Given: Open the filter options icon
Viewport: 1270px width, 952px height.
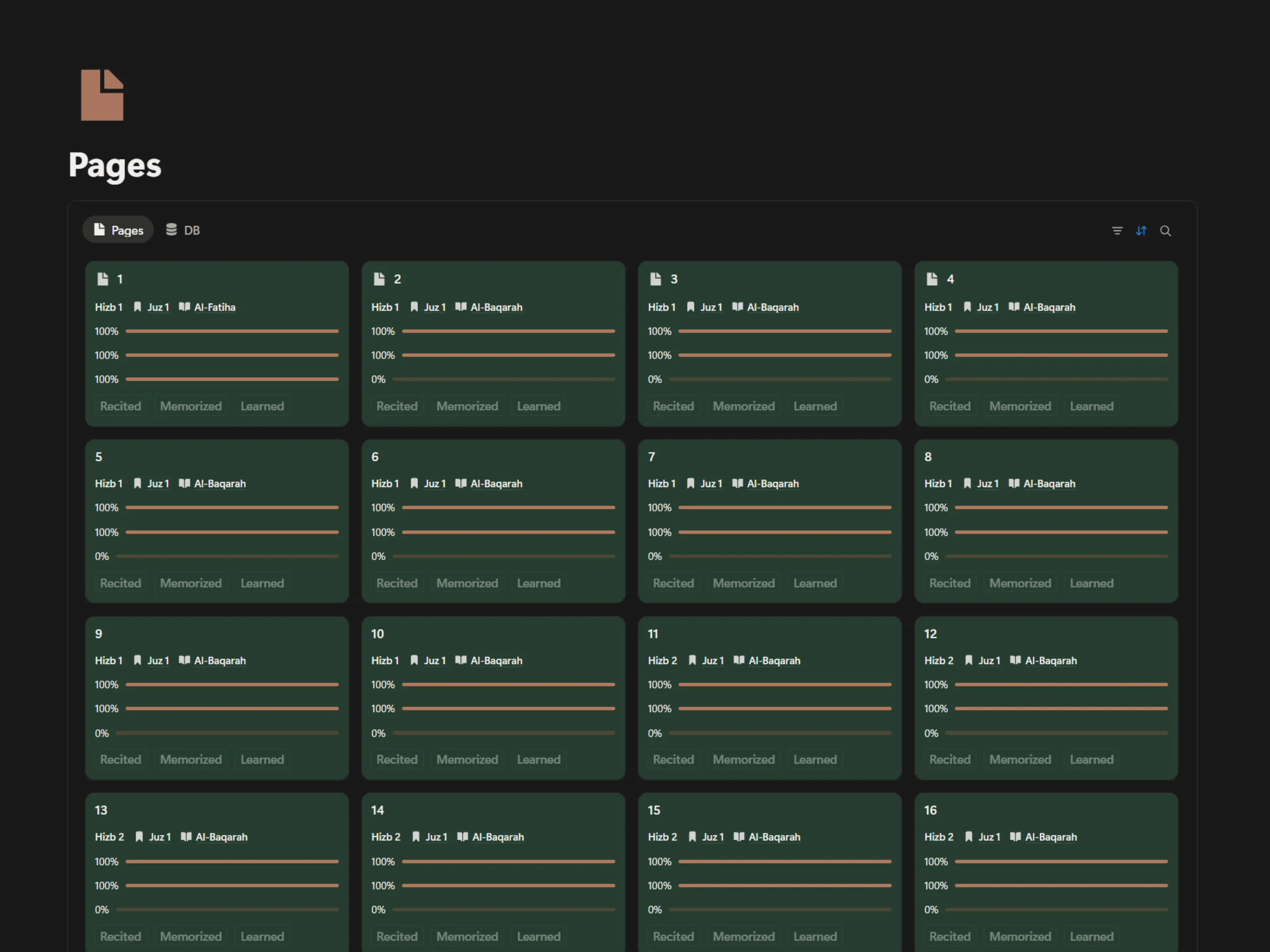Looking at the screenshot, I should 1117,231.
